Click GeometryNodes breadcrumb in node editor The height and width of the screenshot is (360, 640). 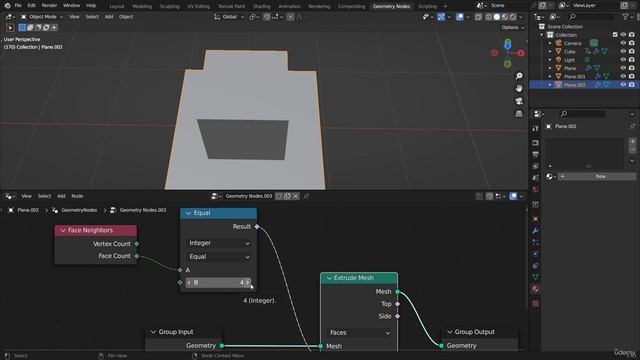pos(79,210)
